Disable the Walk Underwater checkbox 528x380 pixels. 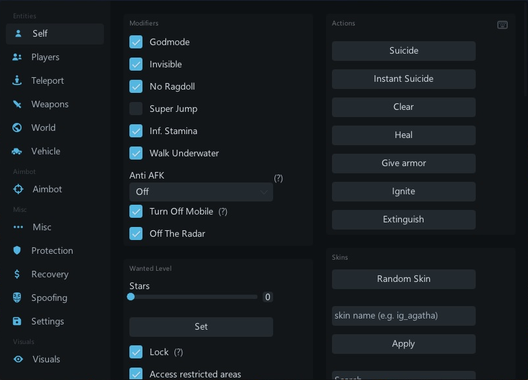click(x=136, y=153)
